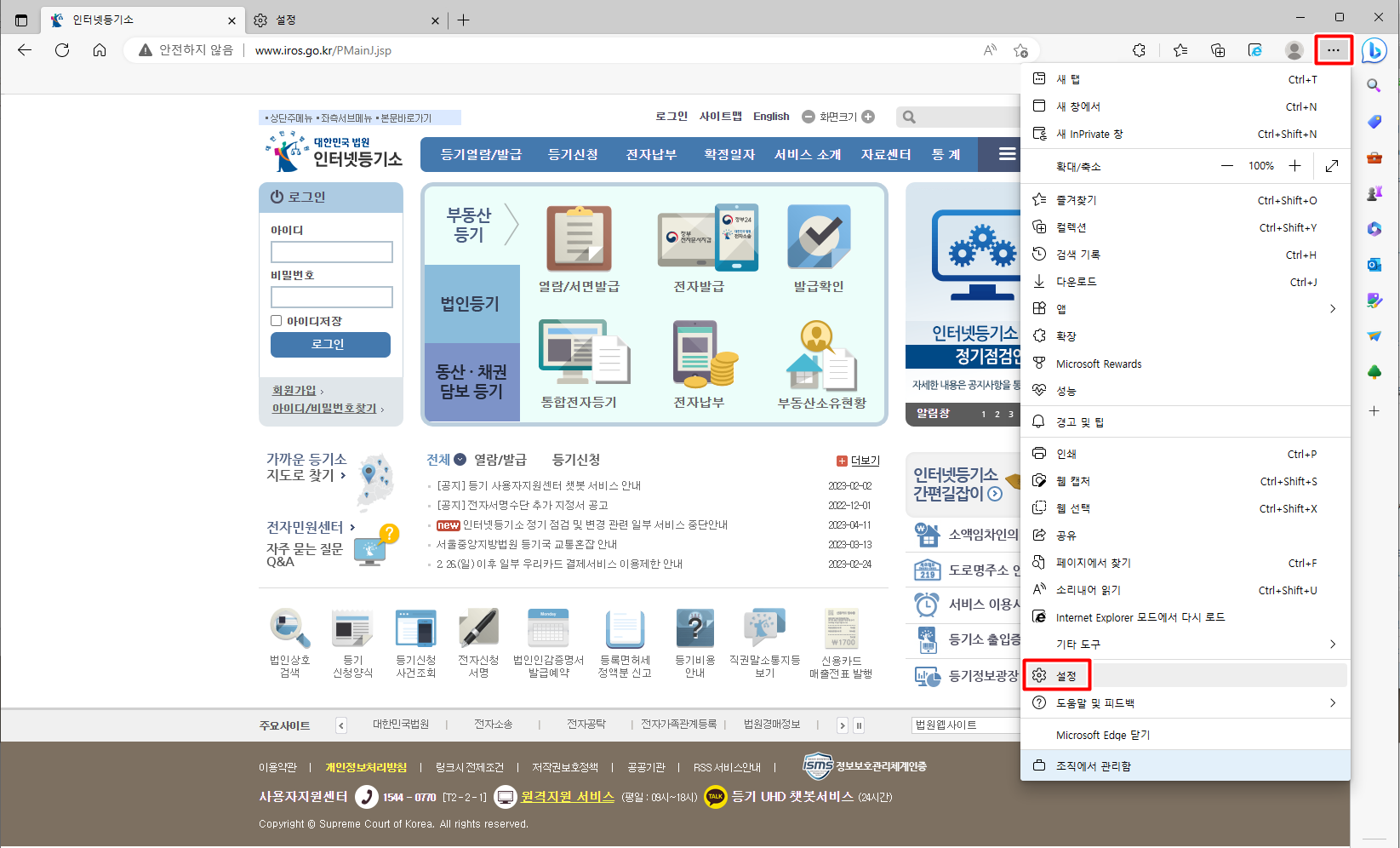Go back with the back arrow

(25, 50)
